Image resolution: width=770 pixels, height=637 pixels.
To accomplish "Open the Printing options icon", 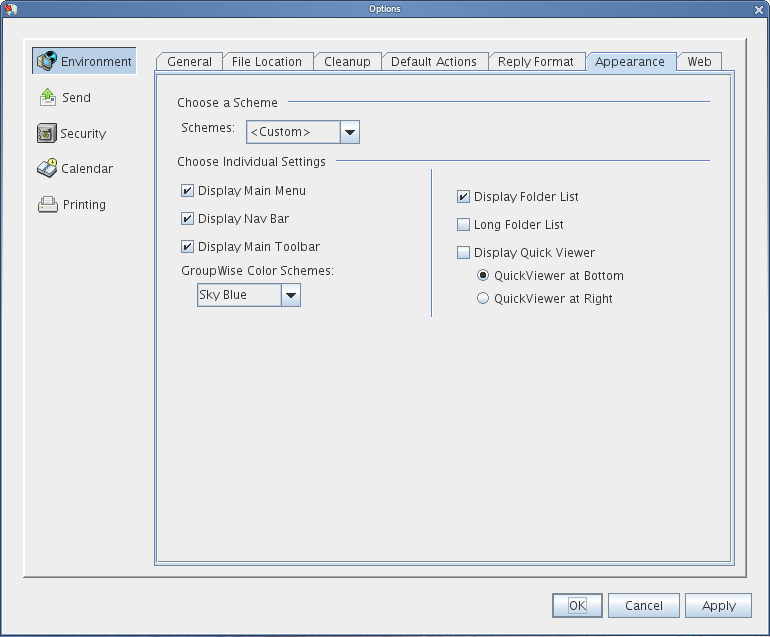I will (x=48, y=204).
